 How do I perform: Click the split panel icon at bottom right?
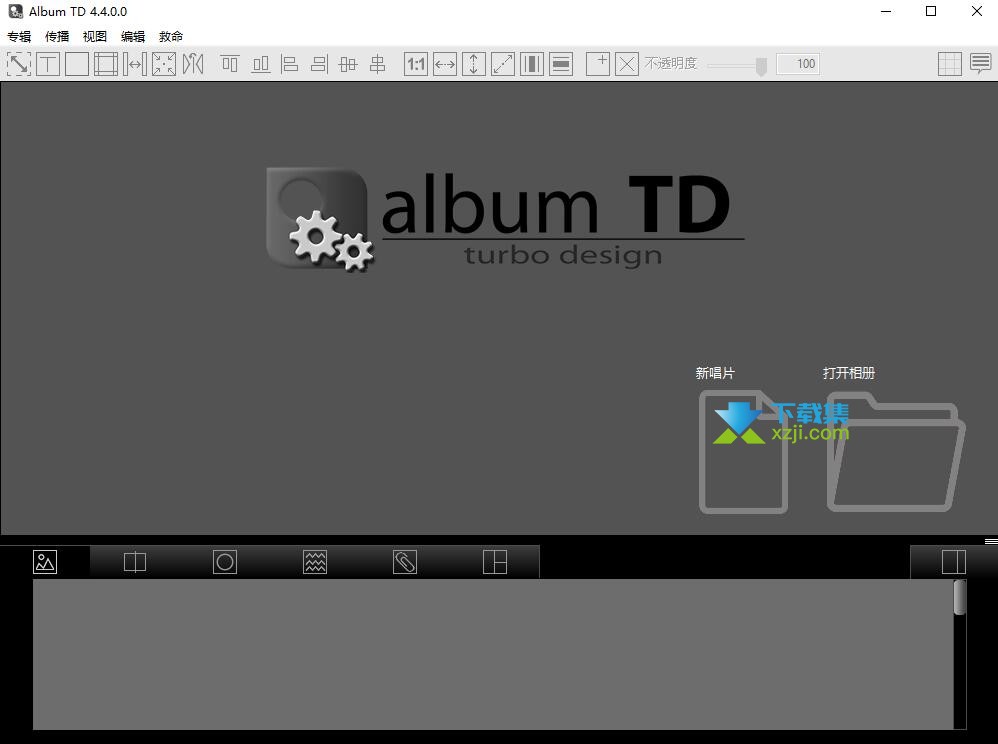point(953,562)
